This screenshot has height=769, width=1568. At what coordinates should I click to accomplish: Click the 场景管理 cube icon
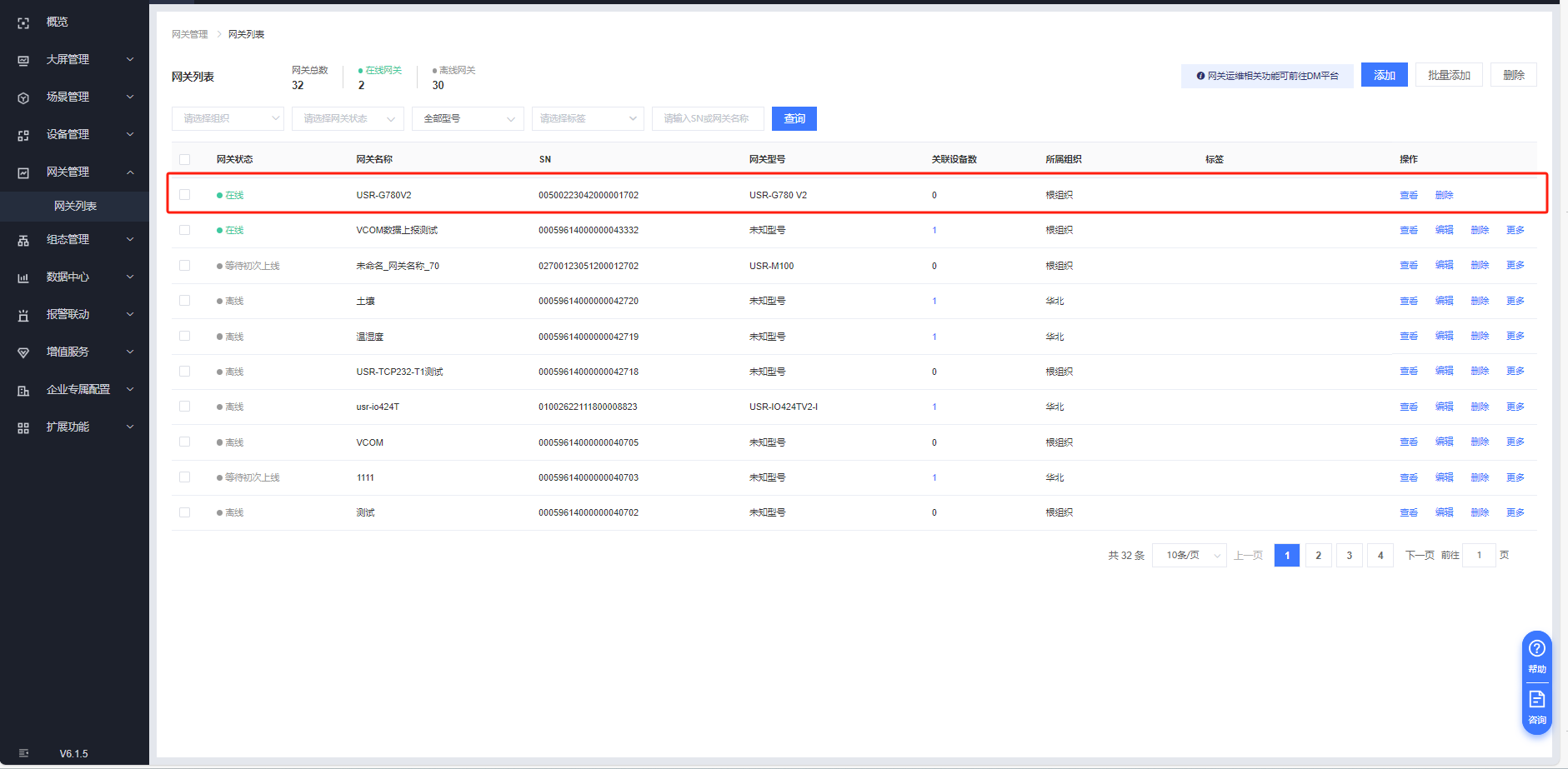(23, 97)
